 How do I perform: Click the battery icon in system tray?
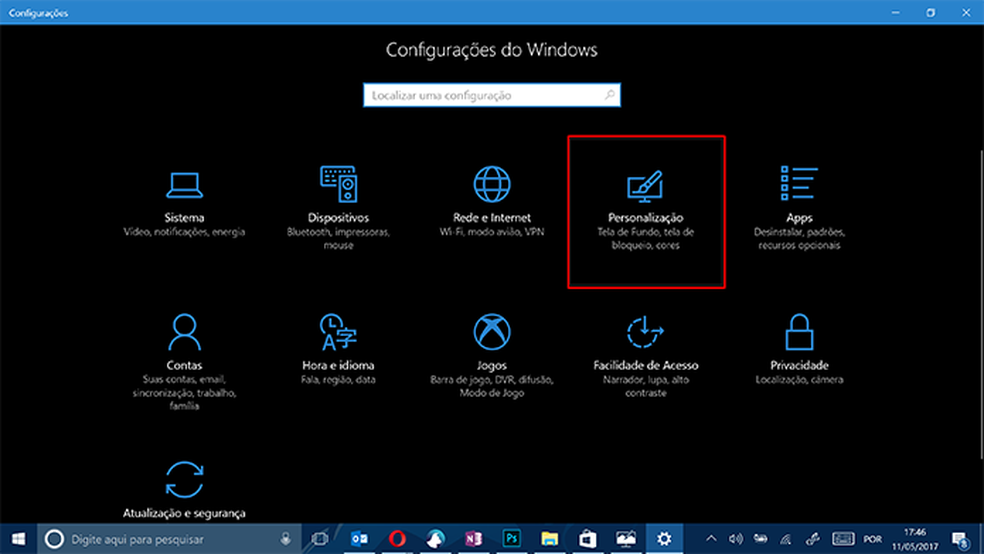tap(761, 539)
